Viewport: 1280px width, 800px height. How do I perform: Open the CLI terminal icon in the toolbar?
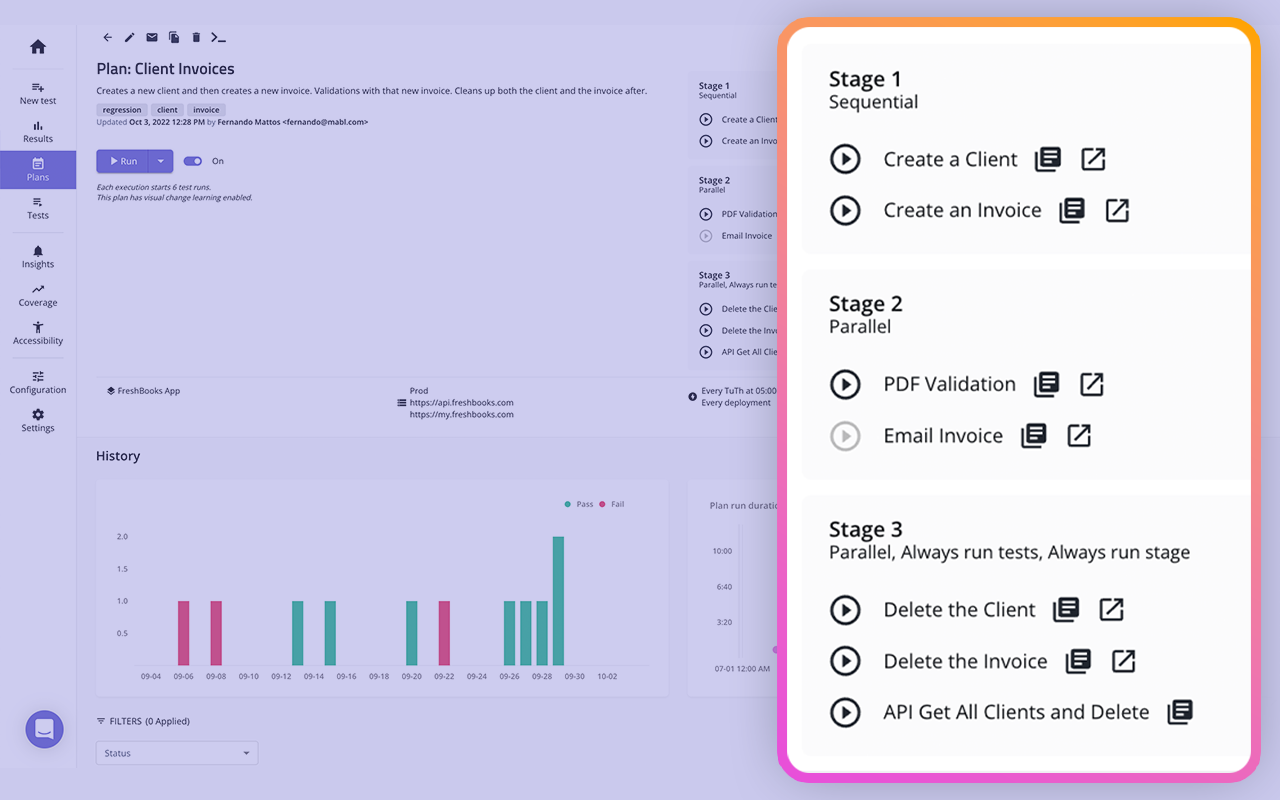click(x=218, y=37)
